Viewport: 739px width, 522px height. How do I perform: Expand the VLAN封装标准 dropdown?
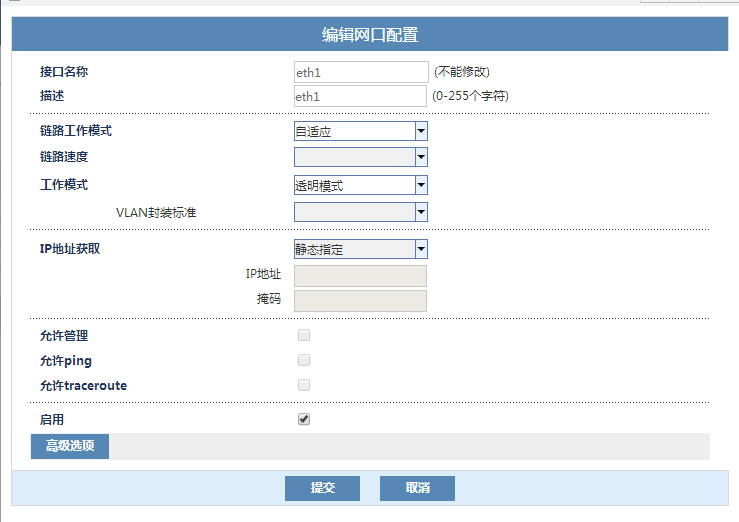click(360, 212)
